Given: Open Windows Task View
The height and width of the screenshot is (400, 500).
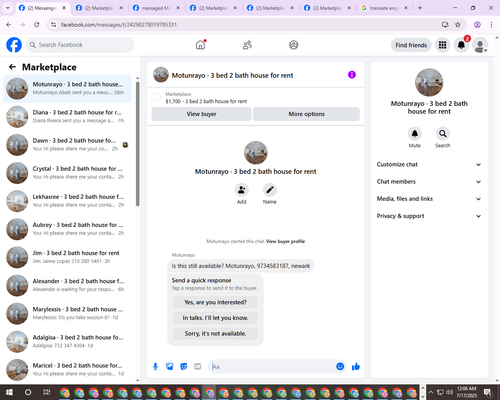Looking at the screenshot, I should coord(47,392).
